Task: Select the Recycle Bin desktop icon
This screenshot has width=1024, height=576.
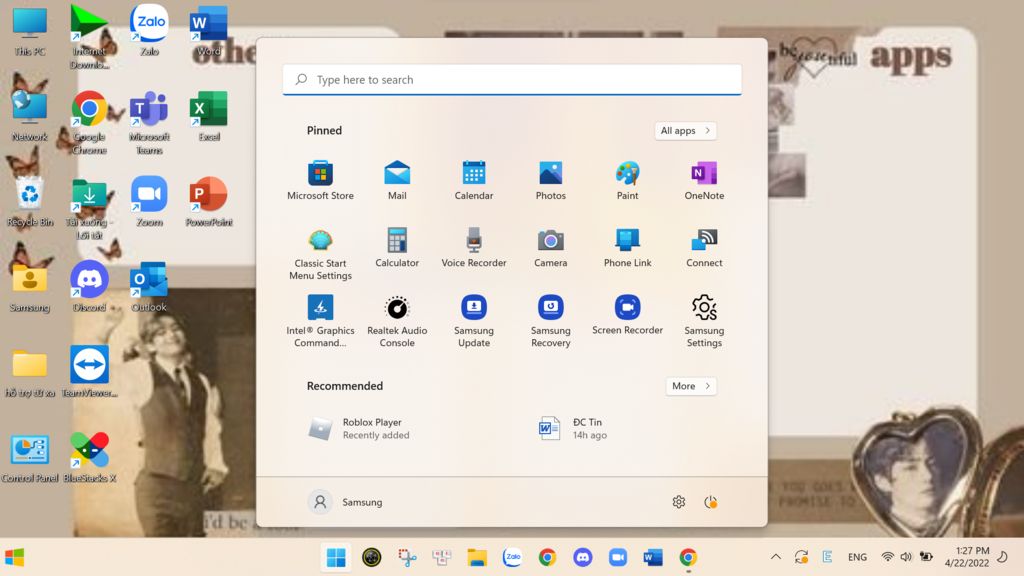Action: pyautogui.click(x=30, y=202)
